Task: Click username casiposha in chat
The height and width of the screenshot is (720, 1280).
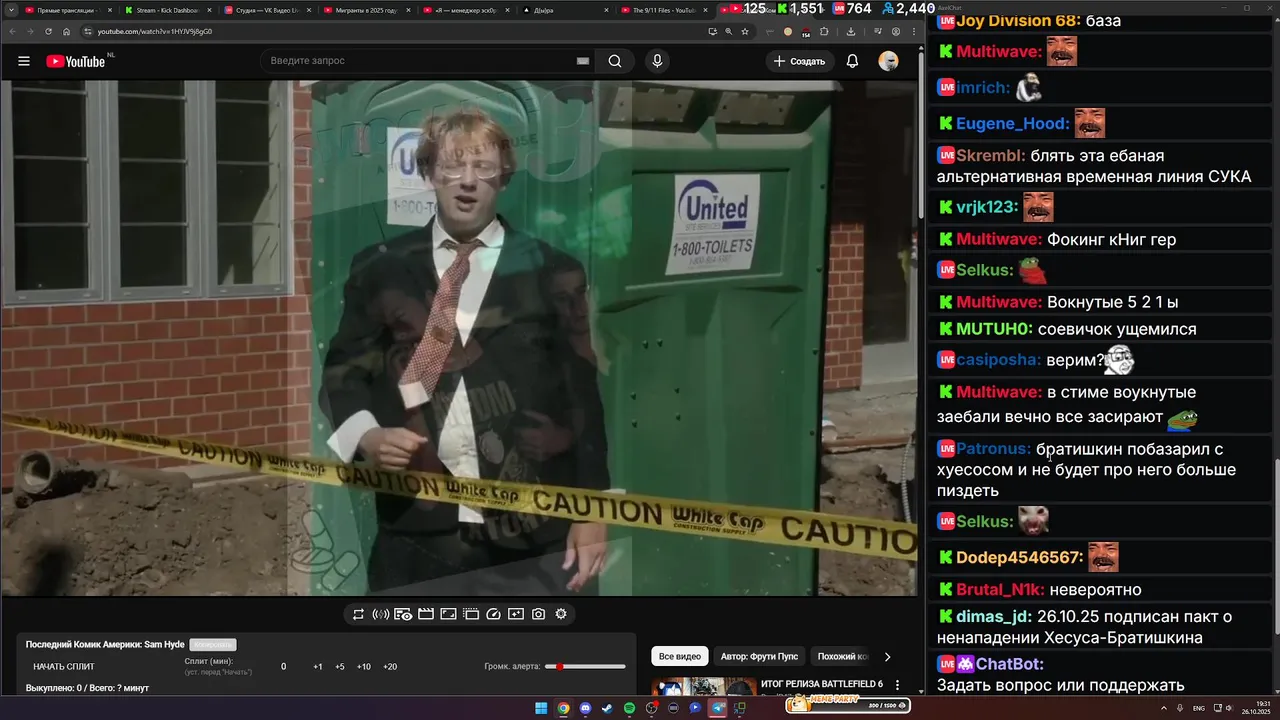Action: [x=999, y=360]
